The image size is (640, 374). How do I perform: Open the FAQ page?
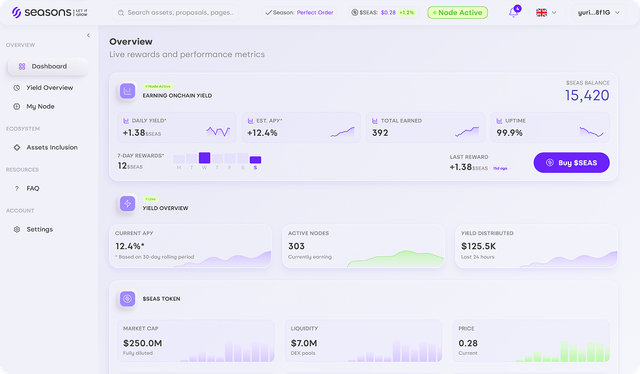coord(33,188)
